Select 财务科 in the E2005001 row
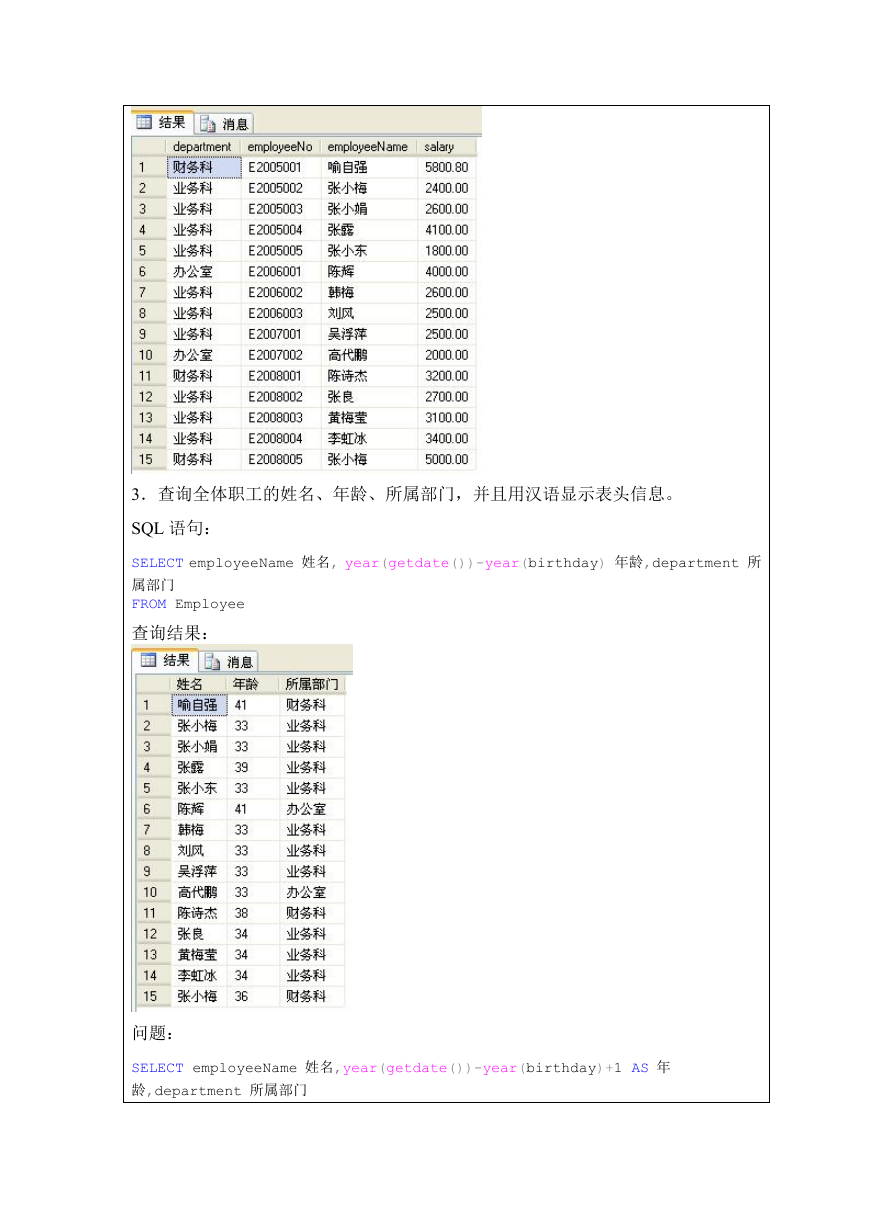 (203, 167)
